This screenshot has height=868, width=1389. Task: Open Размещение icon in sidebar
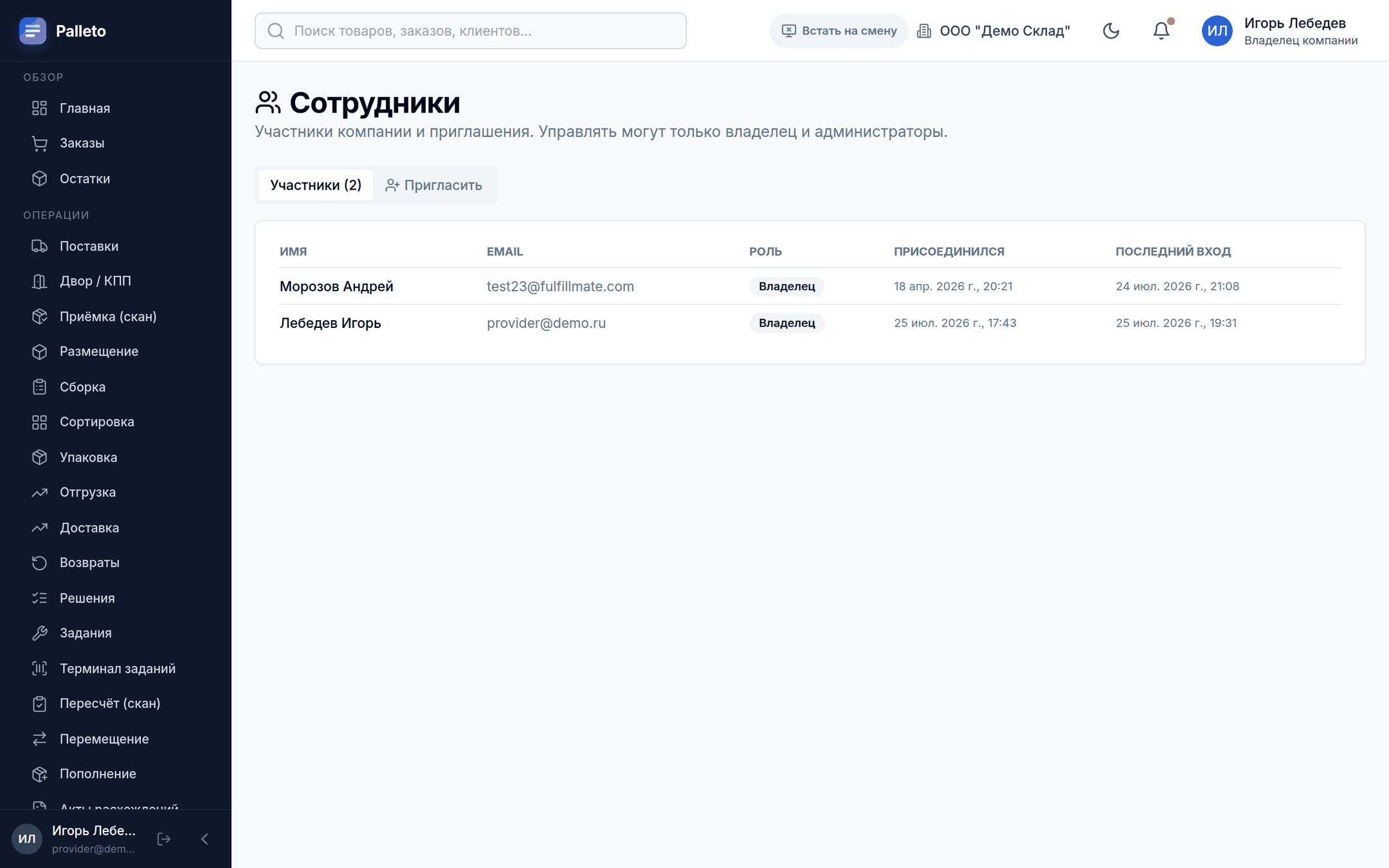[40, 352]
